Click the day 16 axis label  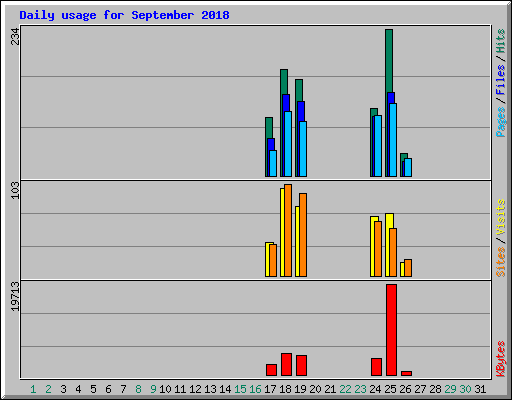coord(255,389)
